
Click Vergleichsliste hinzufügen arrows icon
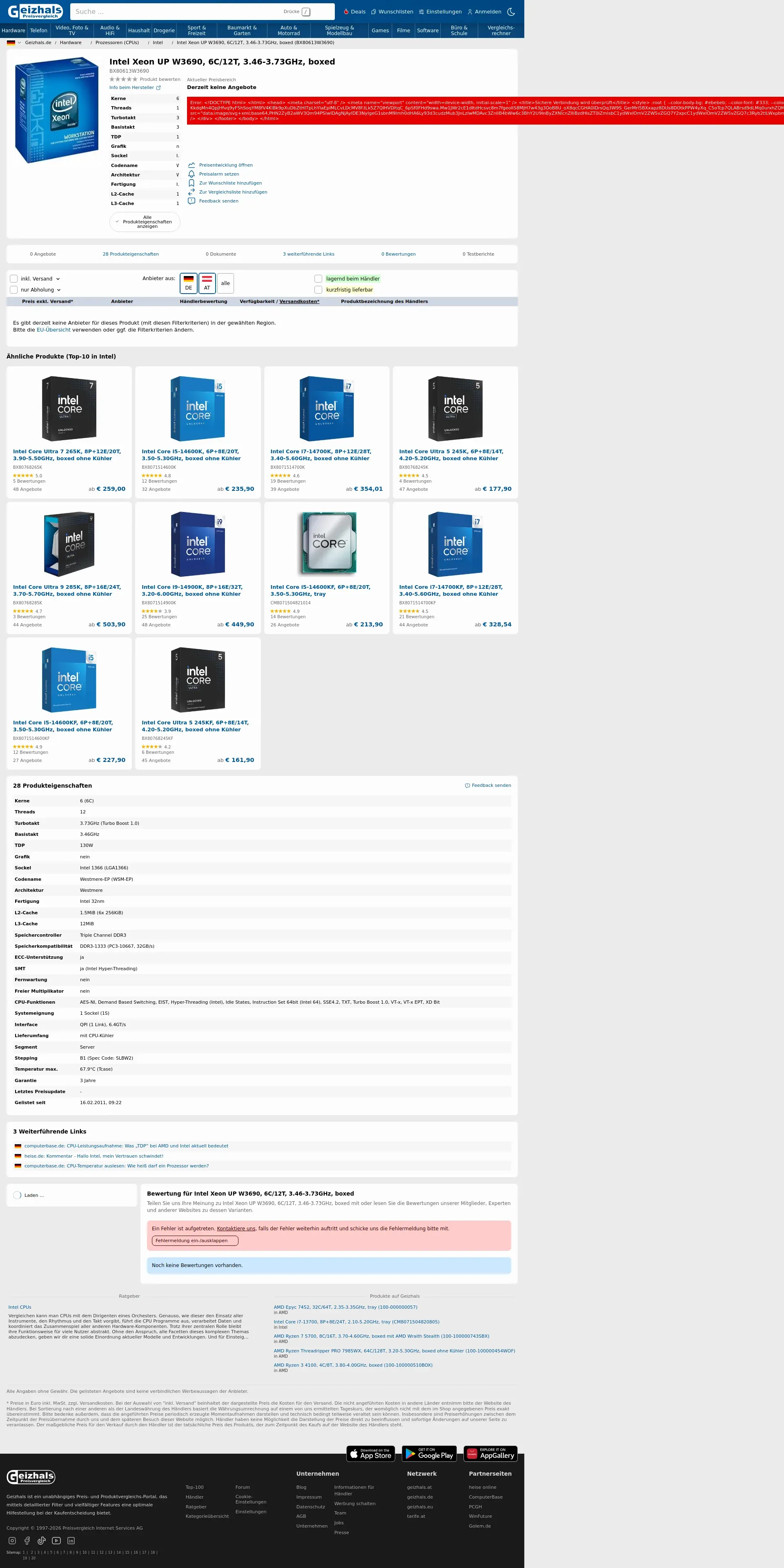coord(191,192)
